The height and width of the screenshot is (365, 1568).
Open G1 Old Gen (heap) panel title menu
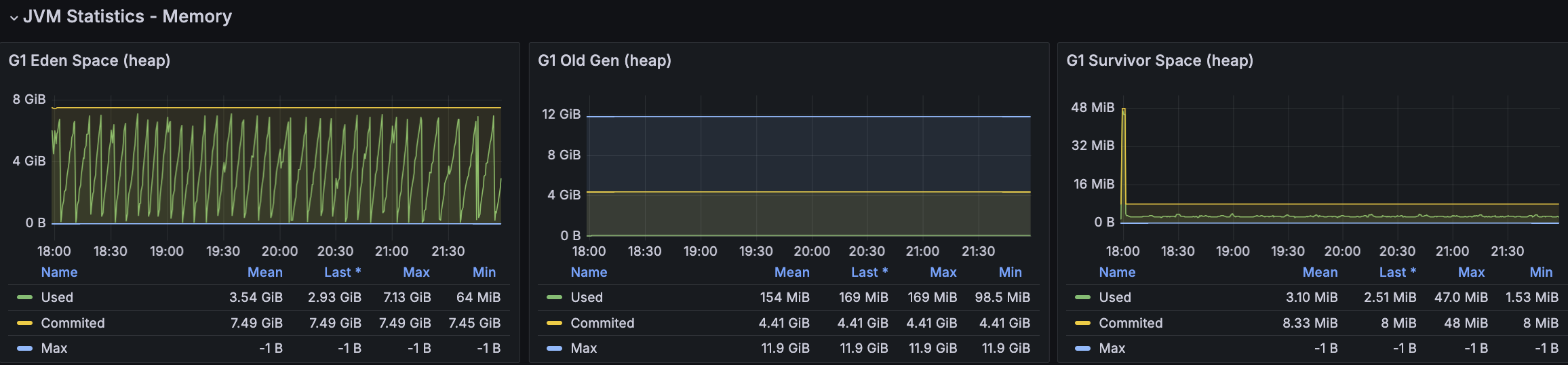pos(604,60)
